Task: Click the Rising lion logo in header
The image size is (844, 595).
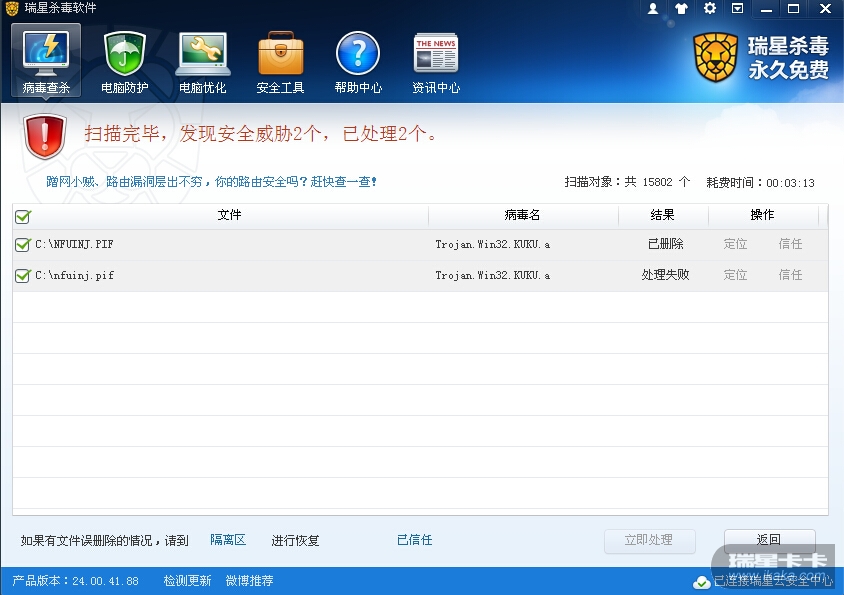Action: (x=715, y=57)
